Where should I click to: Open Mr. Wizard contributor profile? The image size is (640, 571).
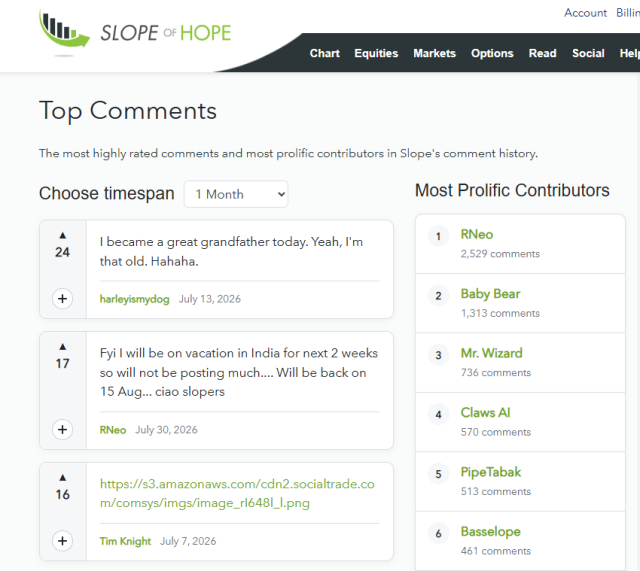[491, 353]
